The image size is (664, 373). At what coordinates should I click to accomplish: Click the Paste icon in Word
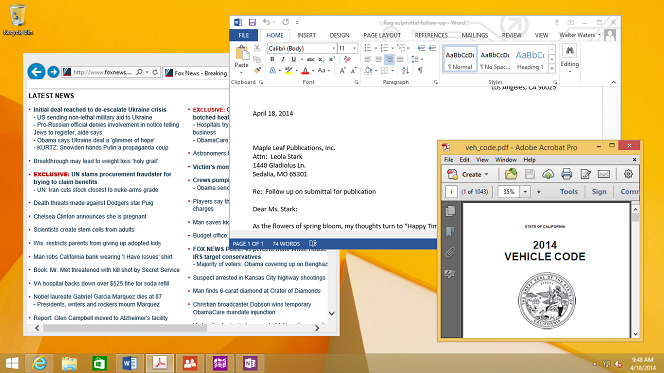(x=242, y=53)
